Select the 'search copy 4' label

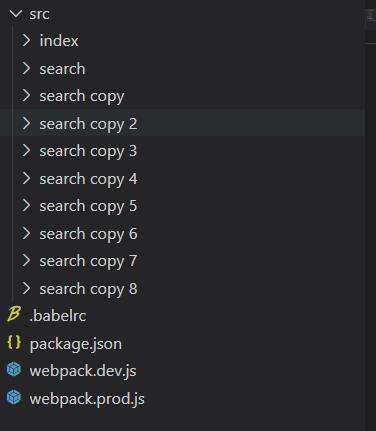click(x=88, y=179)
